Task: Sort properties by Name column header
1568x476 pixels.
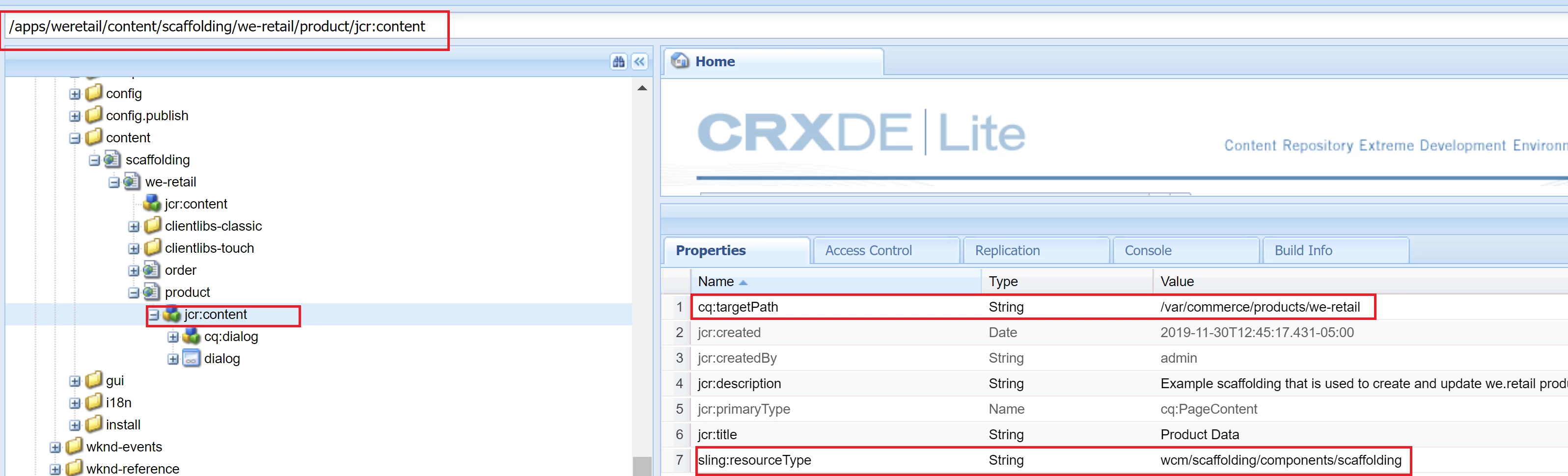Action: (x=835, y=282)
